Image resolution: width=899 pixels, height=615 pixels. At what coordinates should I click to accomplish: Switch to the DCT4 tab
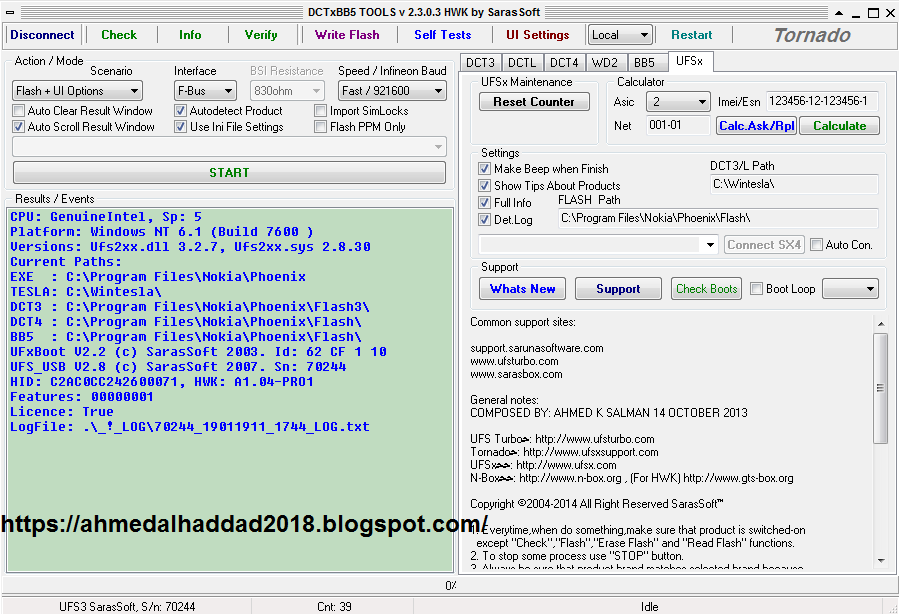pyautogui.click(x=564, y=62)
